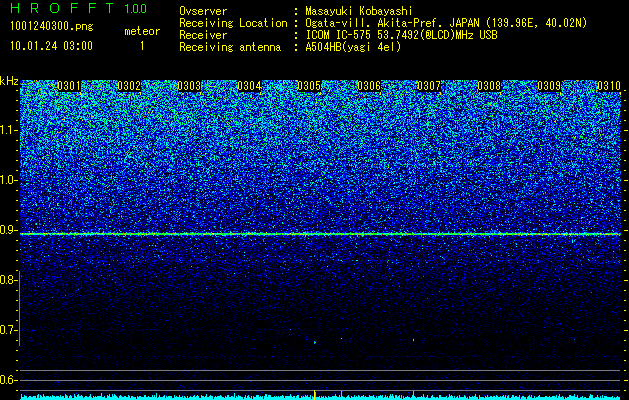Click the 0.9 frequency axis label
Viewport: 629px width, 400px height.
pyautogui.click(x=8, y=230)
